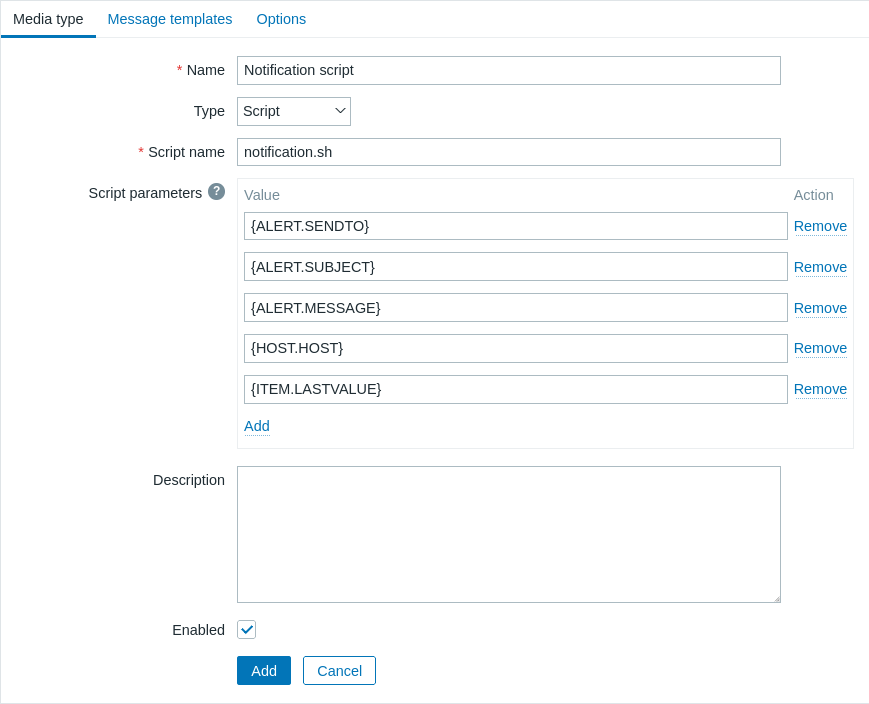Add a new script parameter row

click(257, 426)
